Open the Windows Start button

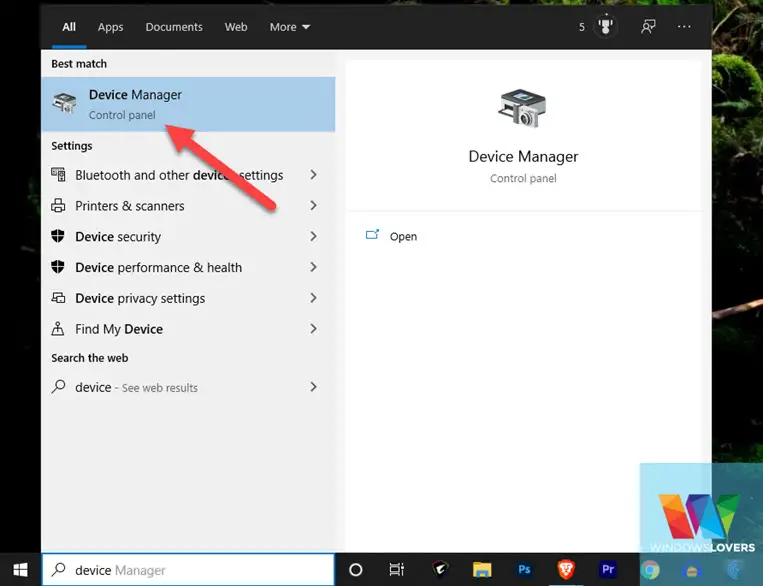20,569
